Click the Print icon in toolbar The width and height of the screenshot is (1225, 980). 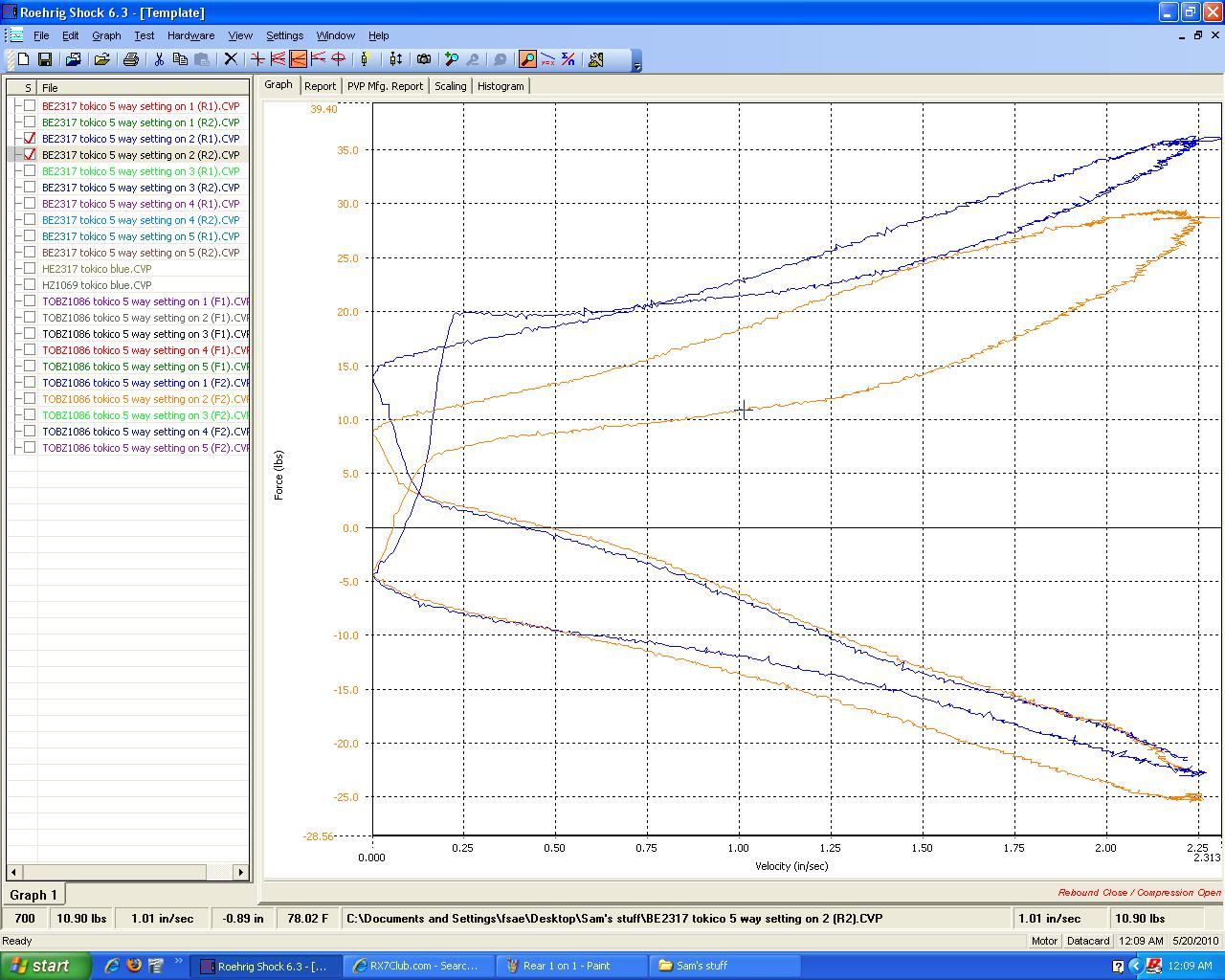[131, 59]
